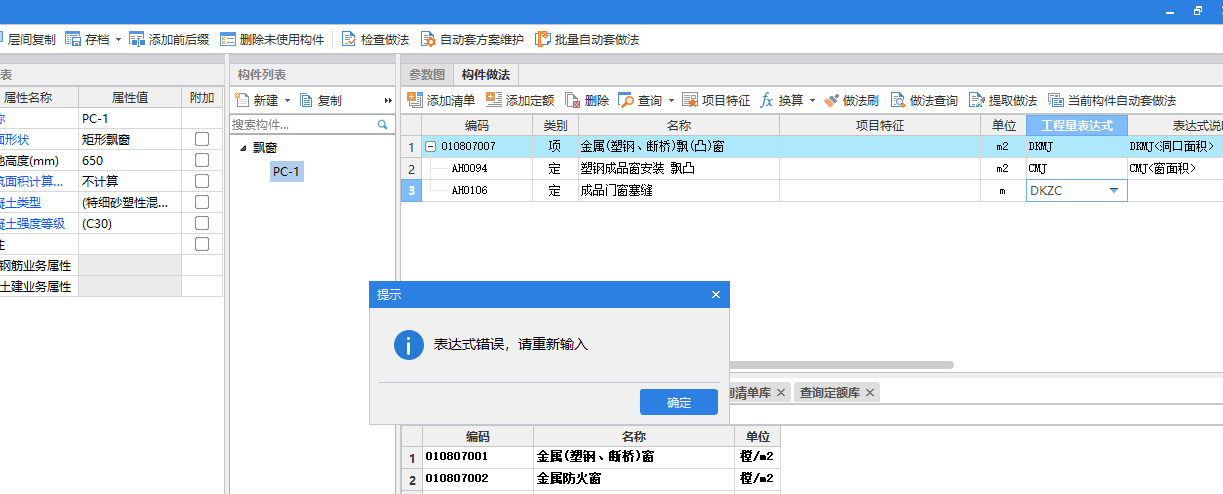Click the 查询 magnifier icon

[626, 100]
